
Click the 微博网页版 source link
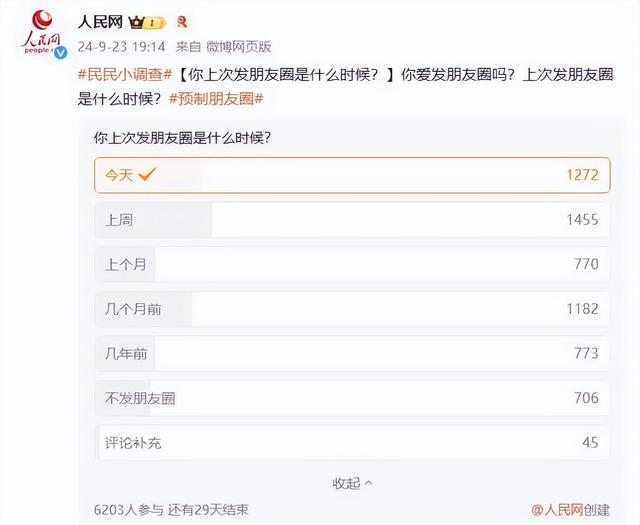239,46
